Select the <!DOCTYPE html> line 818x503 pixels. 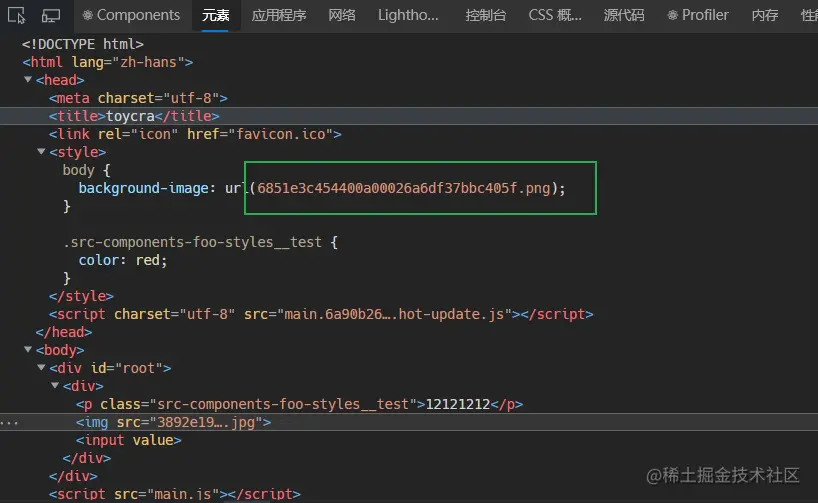click(x=82, y=44)
